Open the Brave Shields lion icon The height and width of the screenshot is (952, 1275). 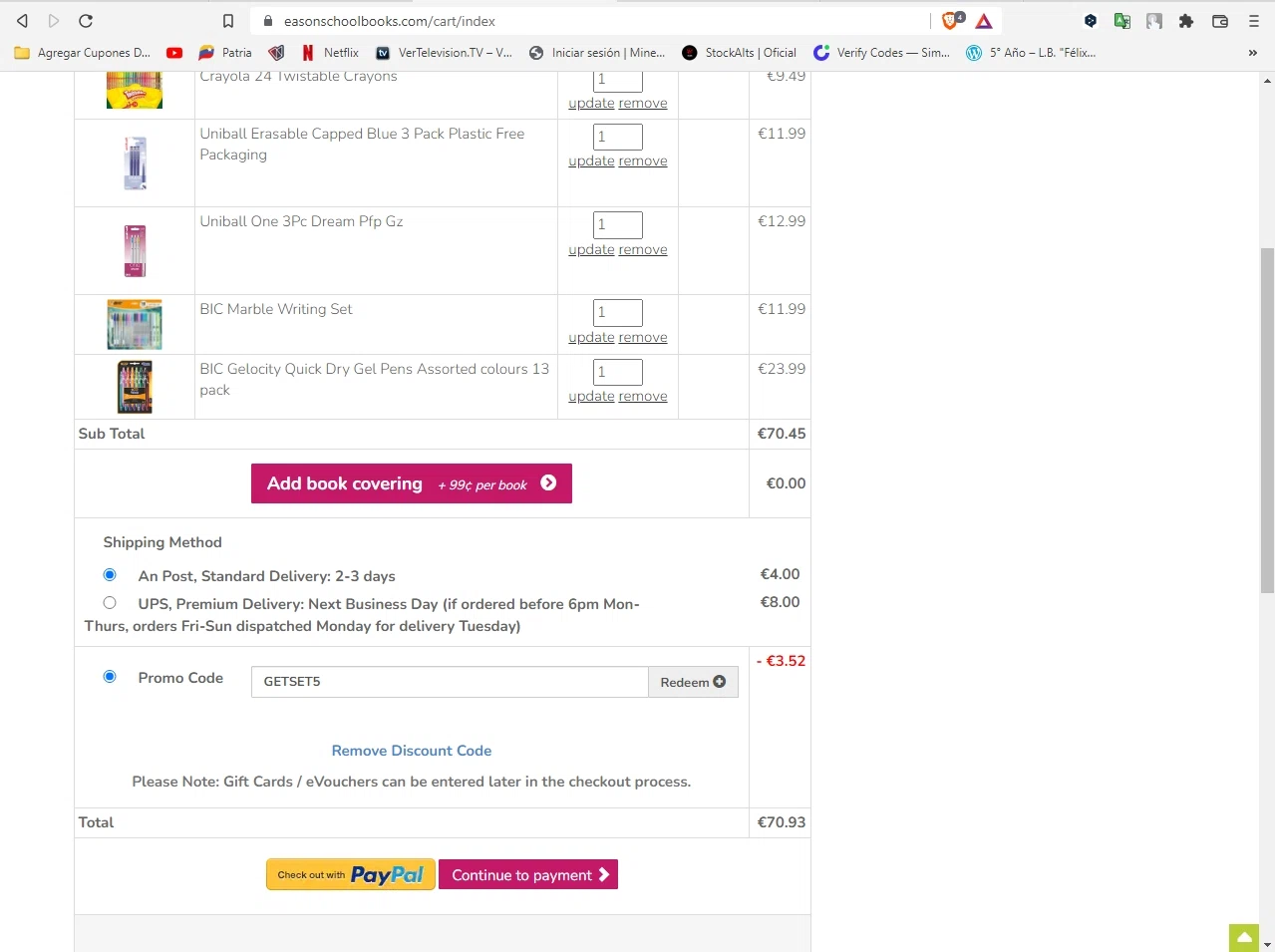coord(952,20)
